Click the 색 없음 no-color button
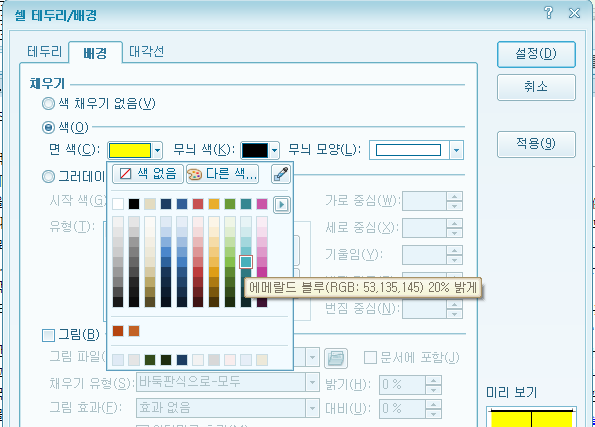Image resolution: width=595 pixels, height=427 pixels. [148, 174]
